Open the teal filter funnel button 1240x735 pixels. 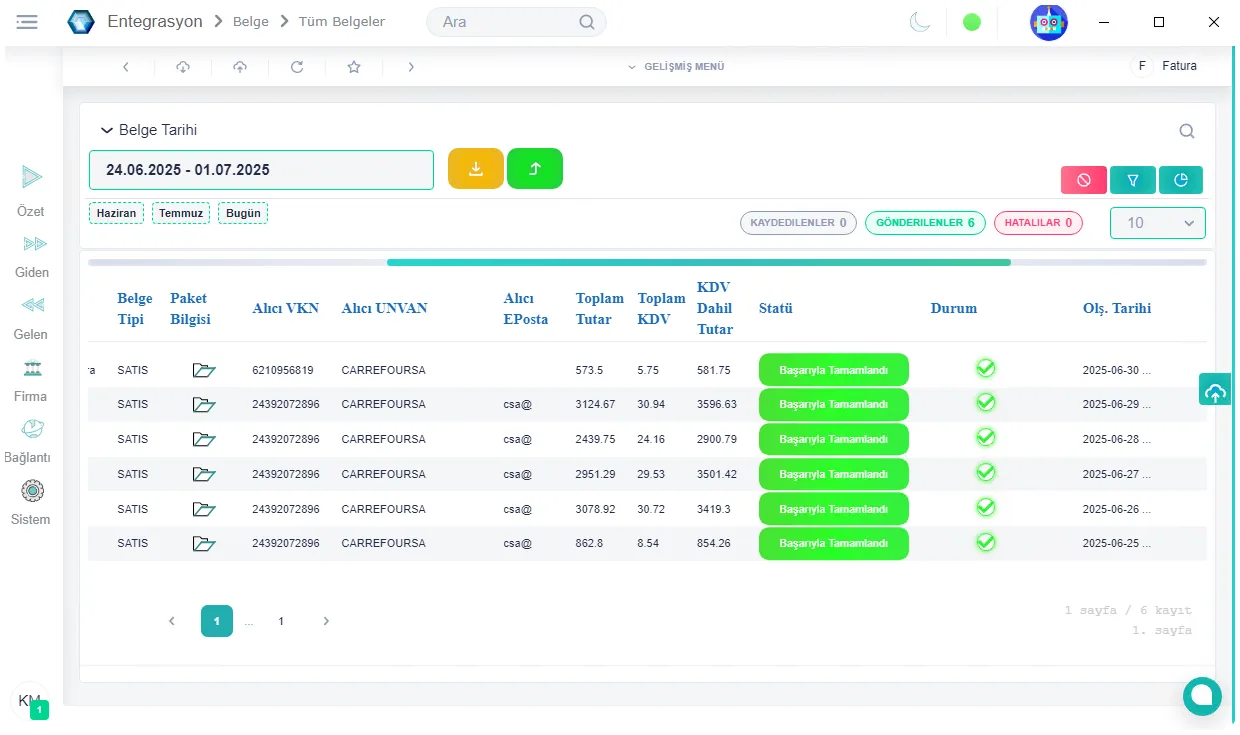coord(1133,180)
